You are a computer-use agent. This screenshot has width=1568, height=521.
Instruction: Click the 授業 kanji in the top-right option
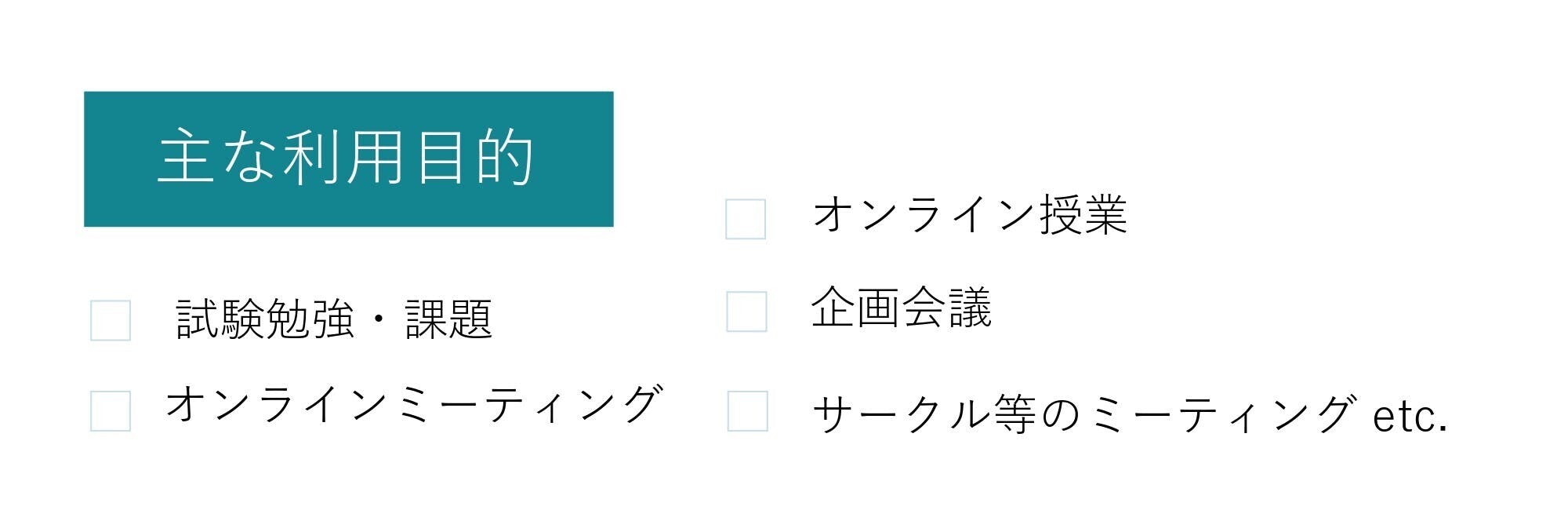[x=1083, y=214]
